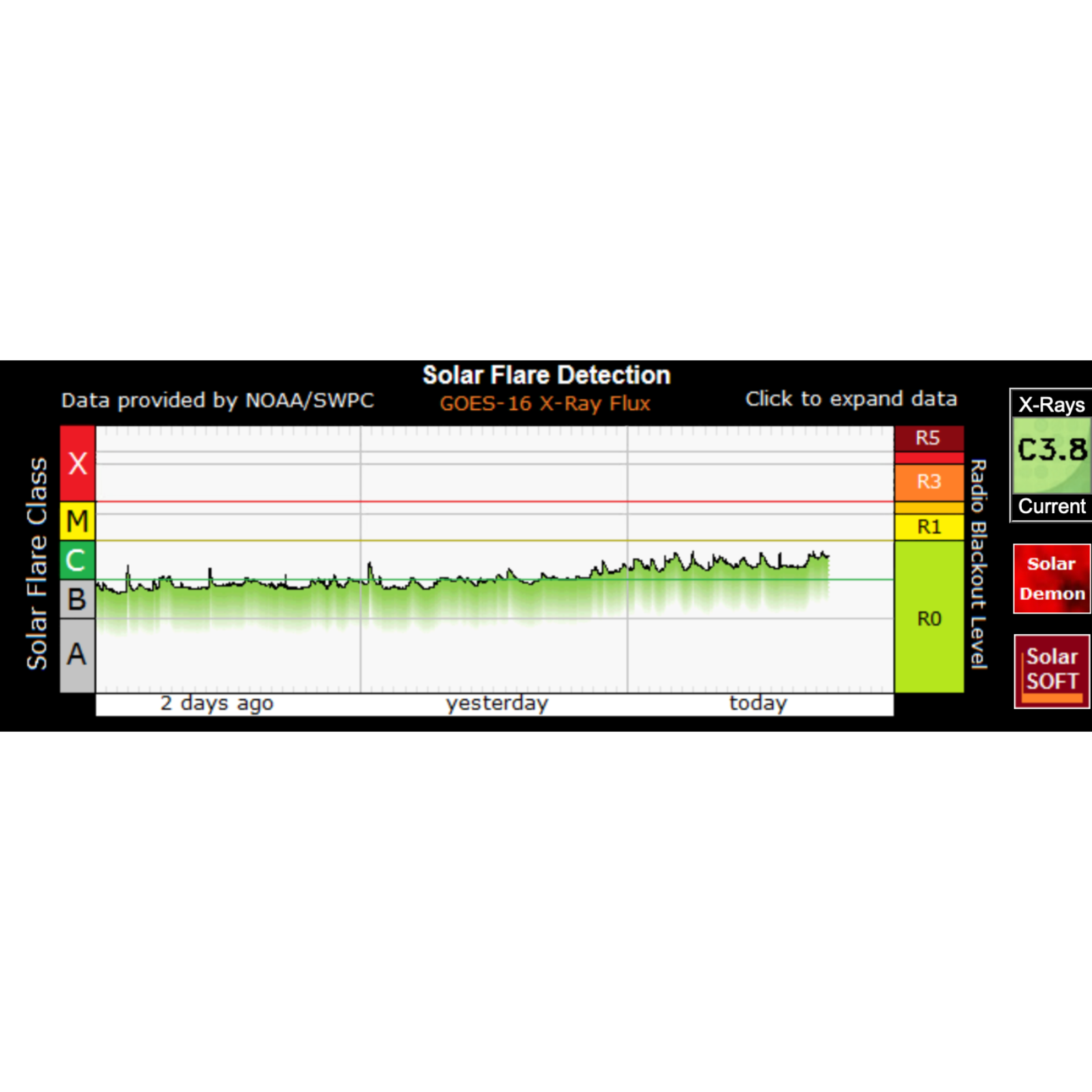Click the "2 days ago" axis label
The width and height of the screenshot is (1092, 1092).
(x=216, y=703)
